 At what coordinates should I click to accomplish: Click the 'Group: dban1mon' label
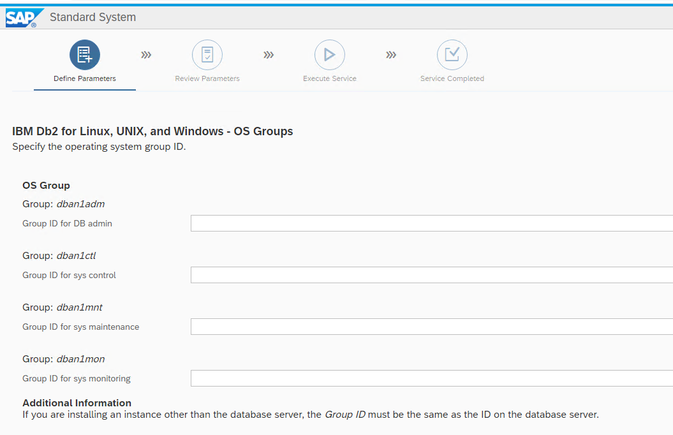pyautogui.click(x=64, y=359)
